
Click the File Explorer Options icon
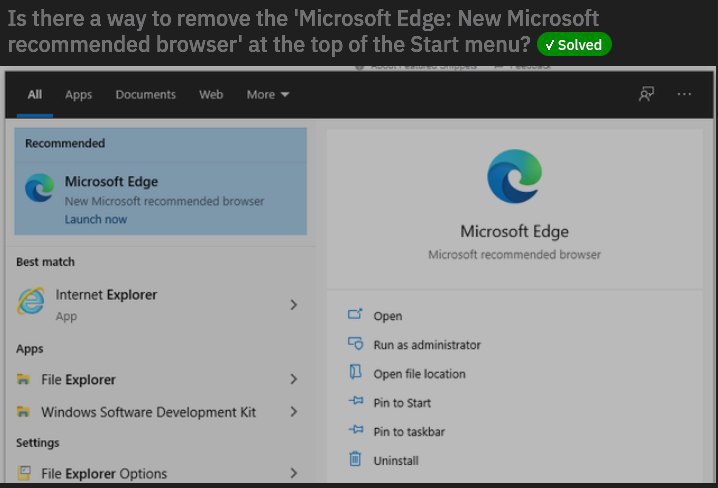(24, 473)
